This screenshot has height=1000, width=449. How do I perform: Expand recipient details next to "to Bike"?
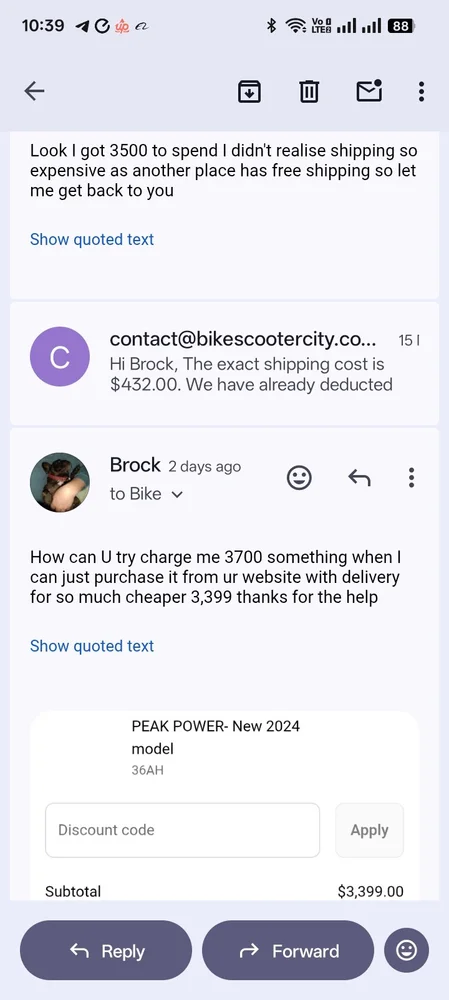[177, 494]
